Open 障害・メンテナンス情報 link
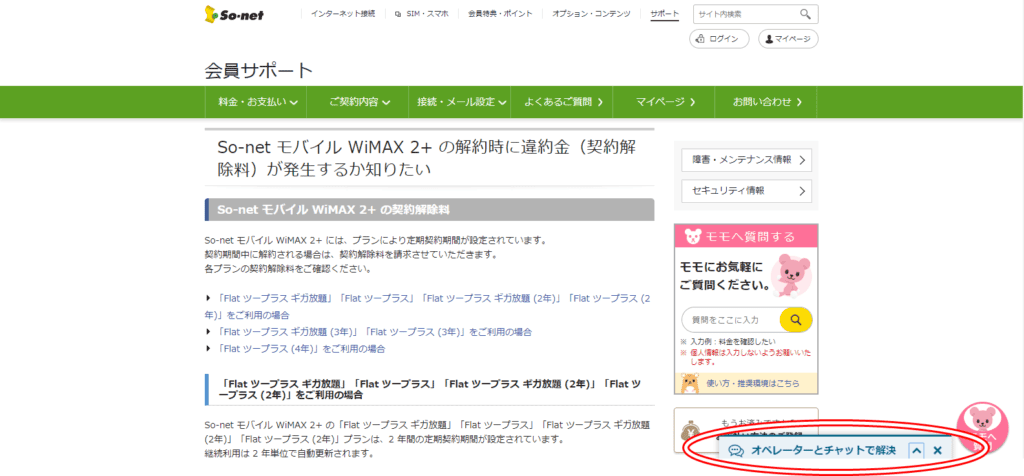 [x=746, y=159]
